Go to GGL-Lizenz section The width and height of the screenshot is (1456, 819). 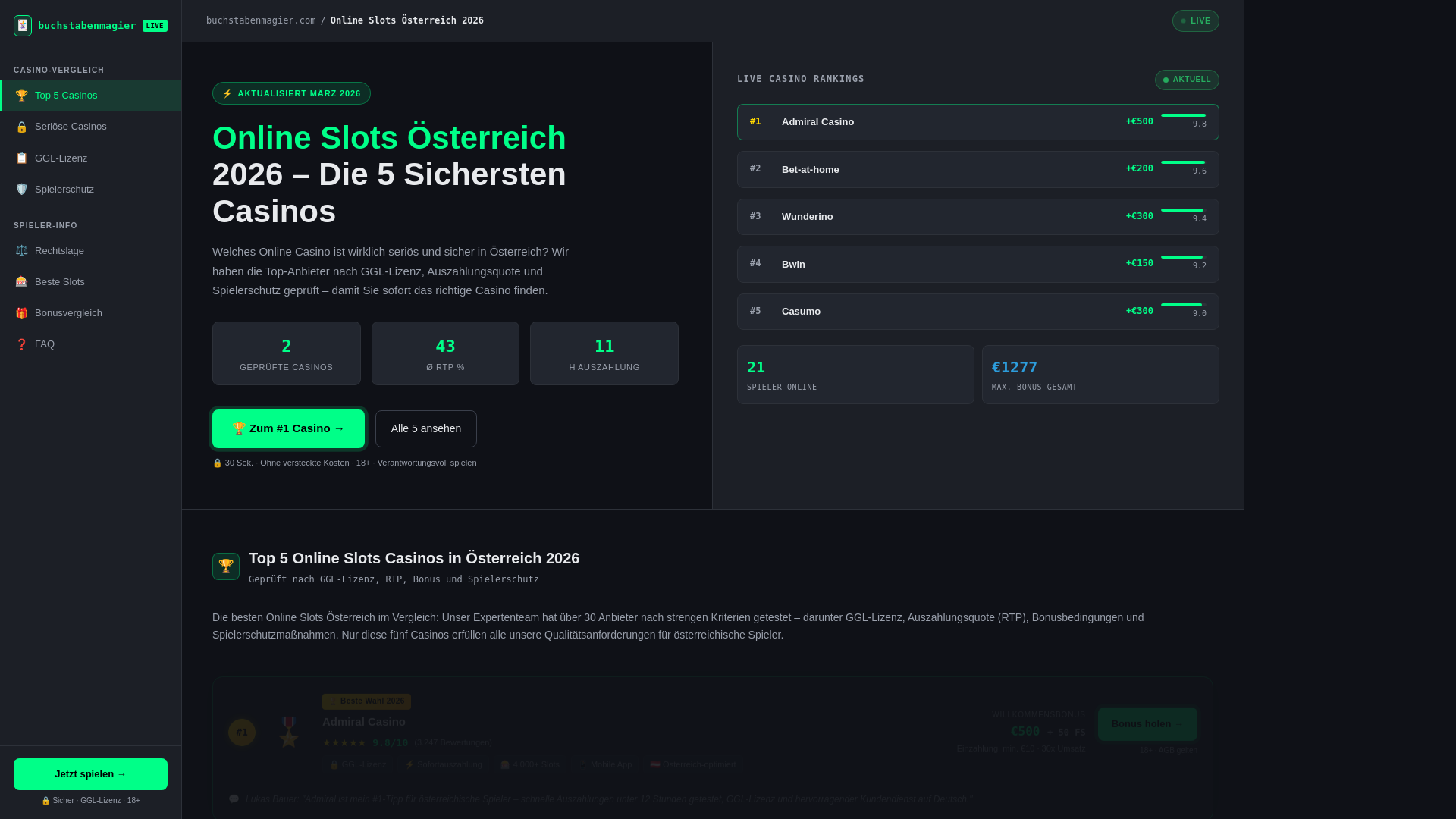91,158
